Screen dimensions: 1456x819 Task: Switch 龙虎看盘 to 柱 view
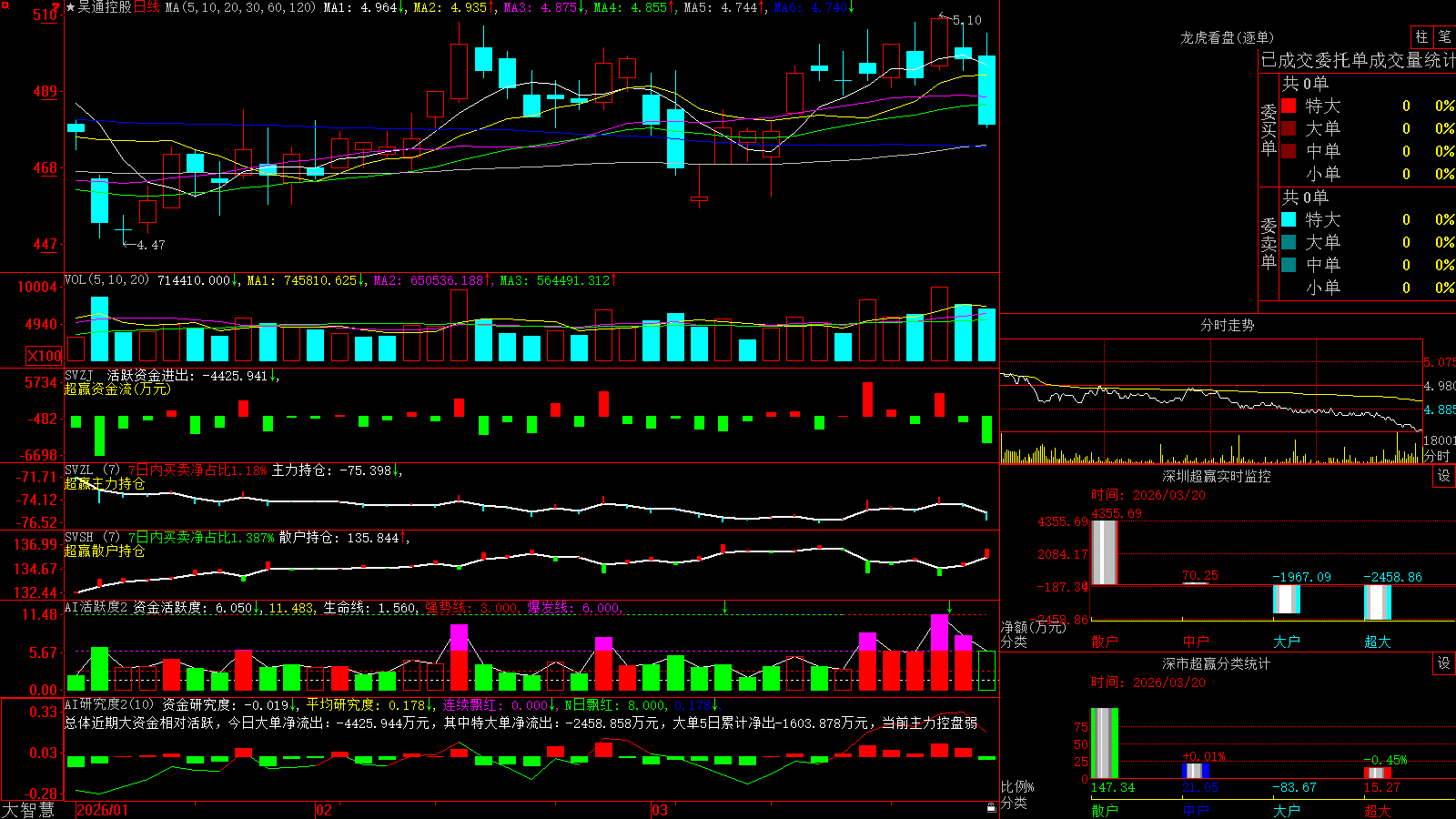click(x=1421, y=37)
